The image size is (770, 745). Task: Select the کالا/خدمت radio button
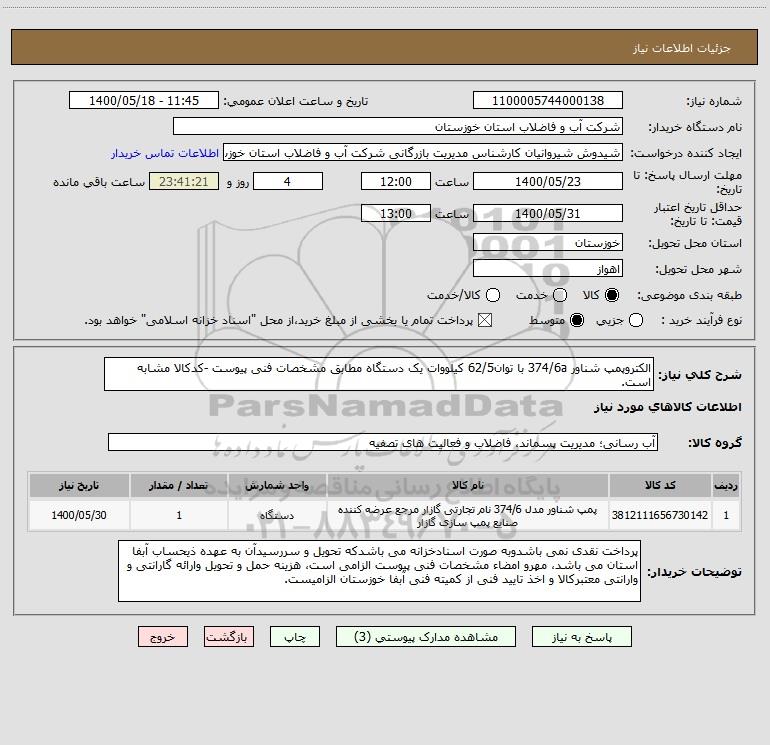(493, 295)
